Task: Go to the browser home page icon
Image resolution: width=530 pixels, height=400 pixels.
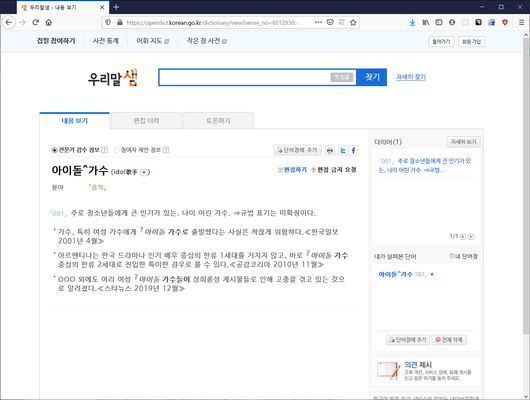Action: (x=49, y=22)
